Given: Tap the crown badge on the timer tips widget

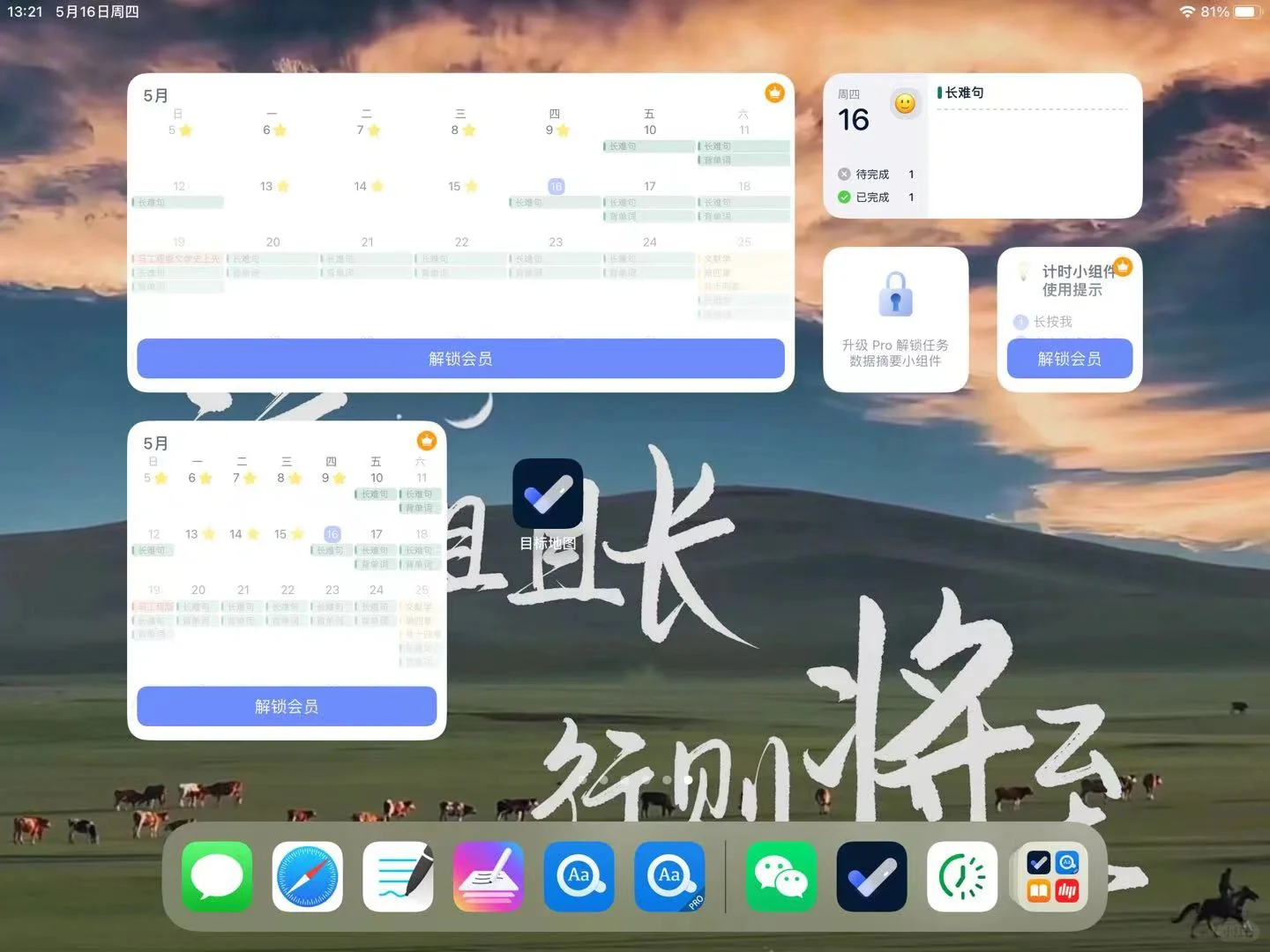Looking at the screenshot, I should click(x=1122, y=265).
